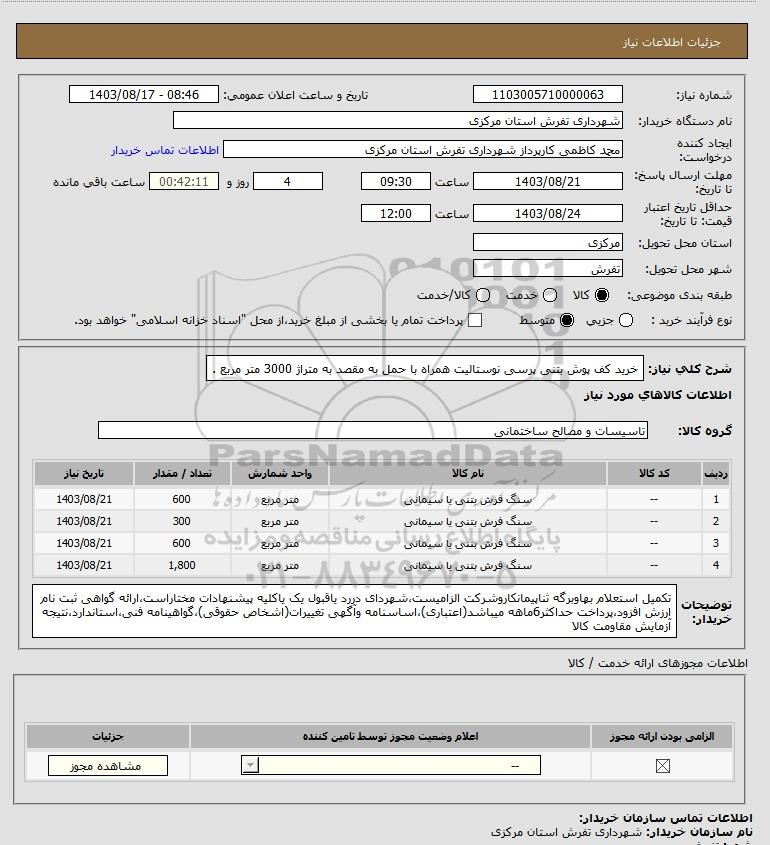Click the buyer organization name field
Image resolution: width=770 pixels, height=845 pixels.
pyautogui.click(x=398, y=121)
